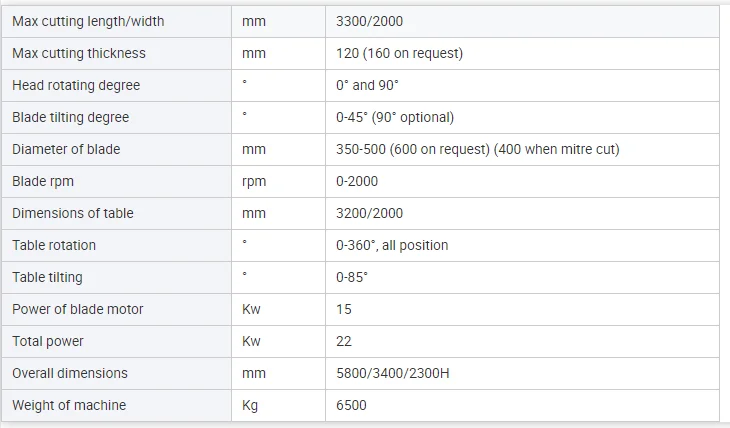Click the "Dimensions of table" label
This screenshot has width=730, height=428.
pos(73,213)
